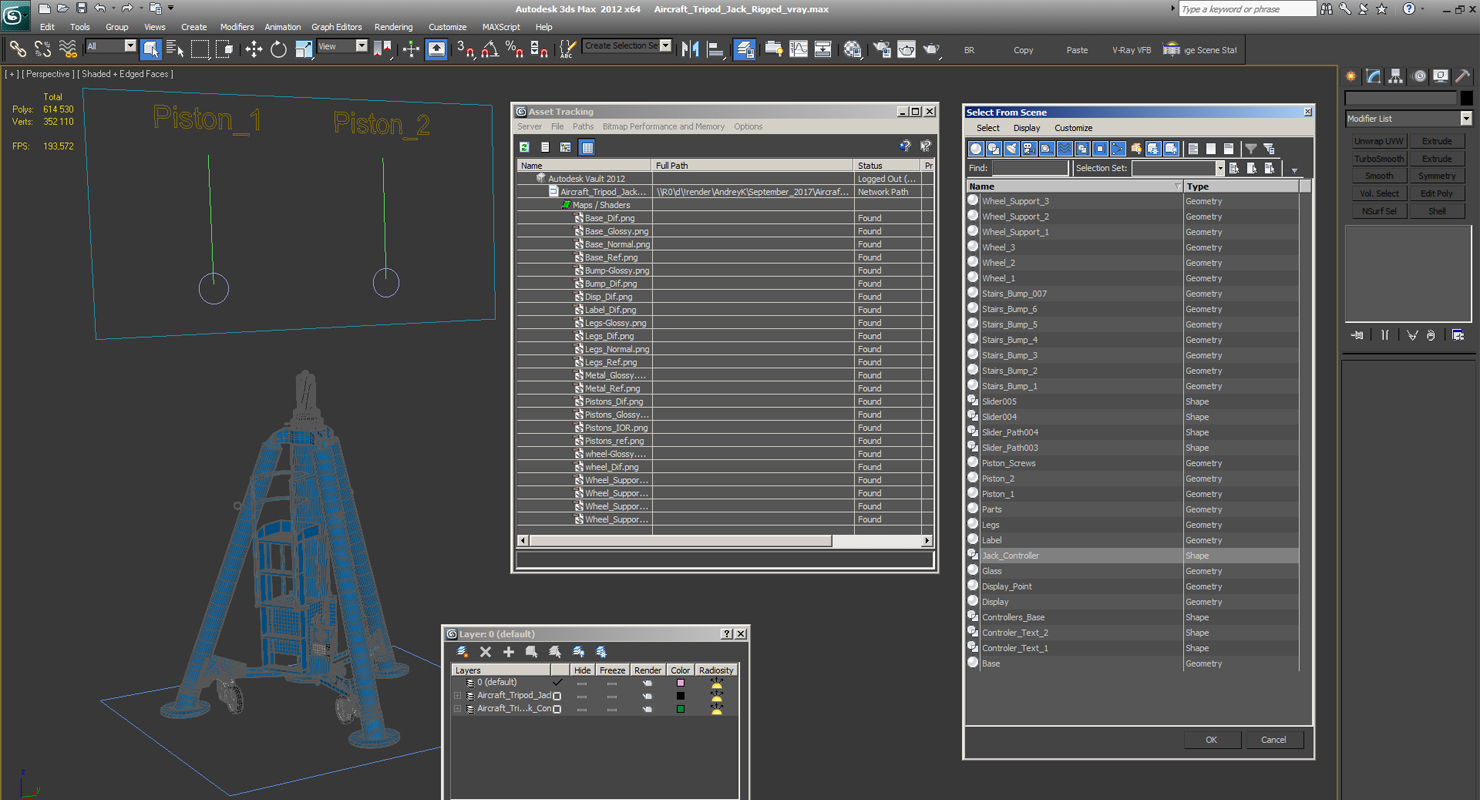This screenshot has width=1480, height=800.
Task: Open the Select by Name tool
Action: 175,49
